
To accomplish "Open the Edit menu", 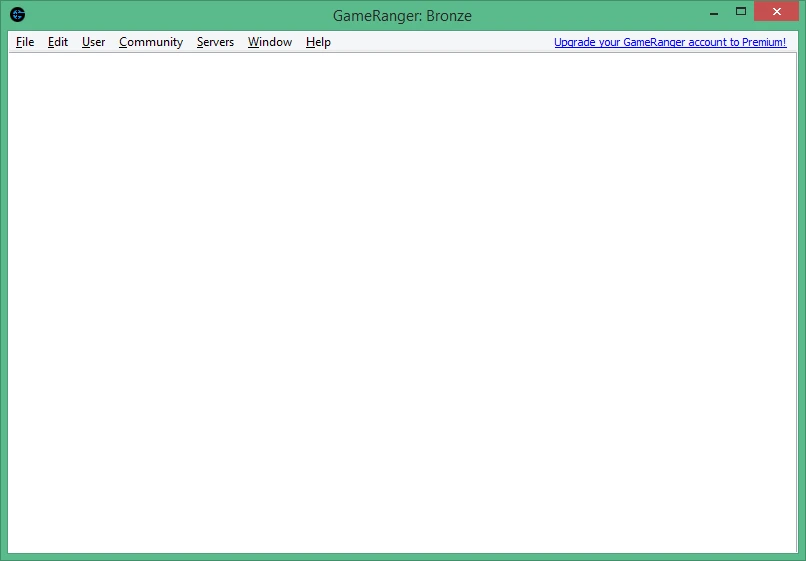I will click(58, 42).
